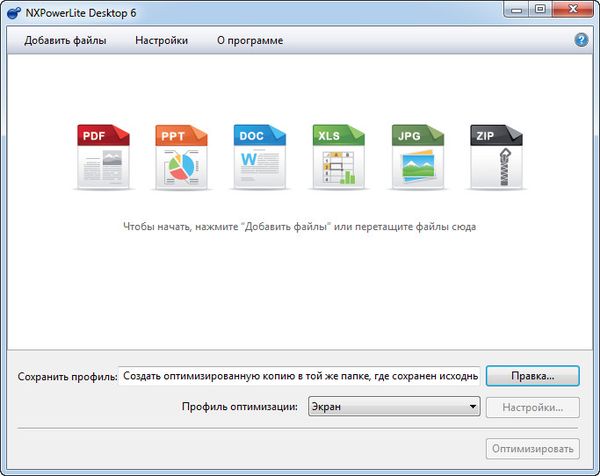Click NXPowerLite app icon in title bar
The image size is (600, 476).
14,12
